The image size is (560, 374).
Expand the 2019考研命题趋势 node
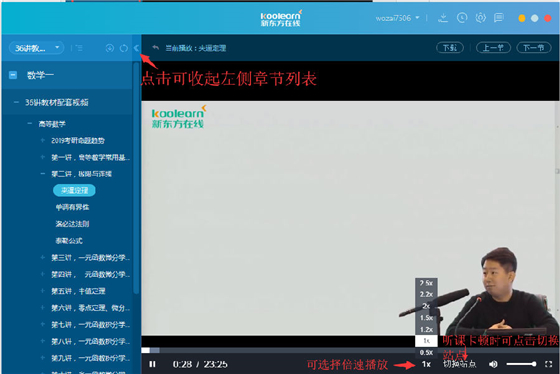(x=42, y=140)
